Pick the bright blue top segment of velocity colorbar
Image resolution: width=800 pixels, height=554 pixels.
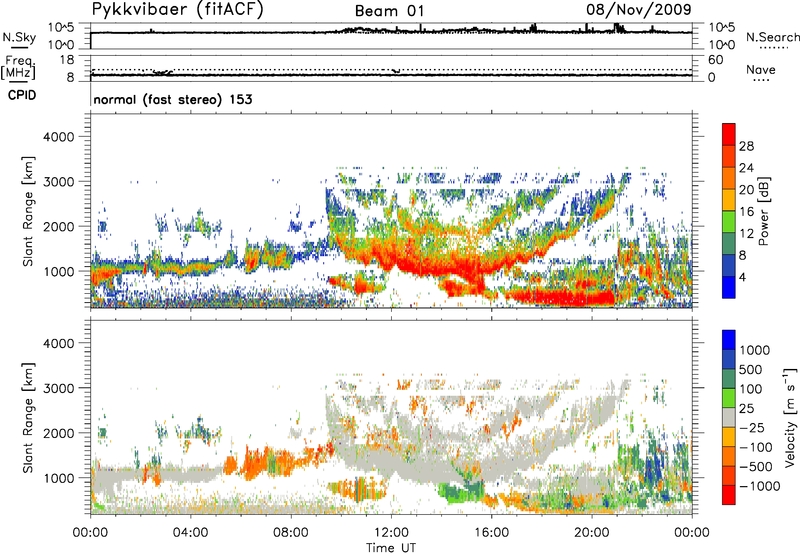click(729, 340)
